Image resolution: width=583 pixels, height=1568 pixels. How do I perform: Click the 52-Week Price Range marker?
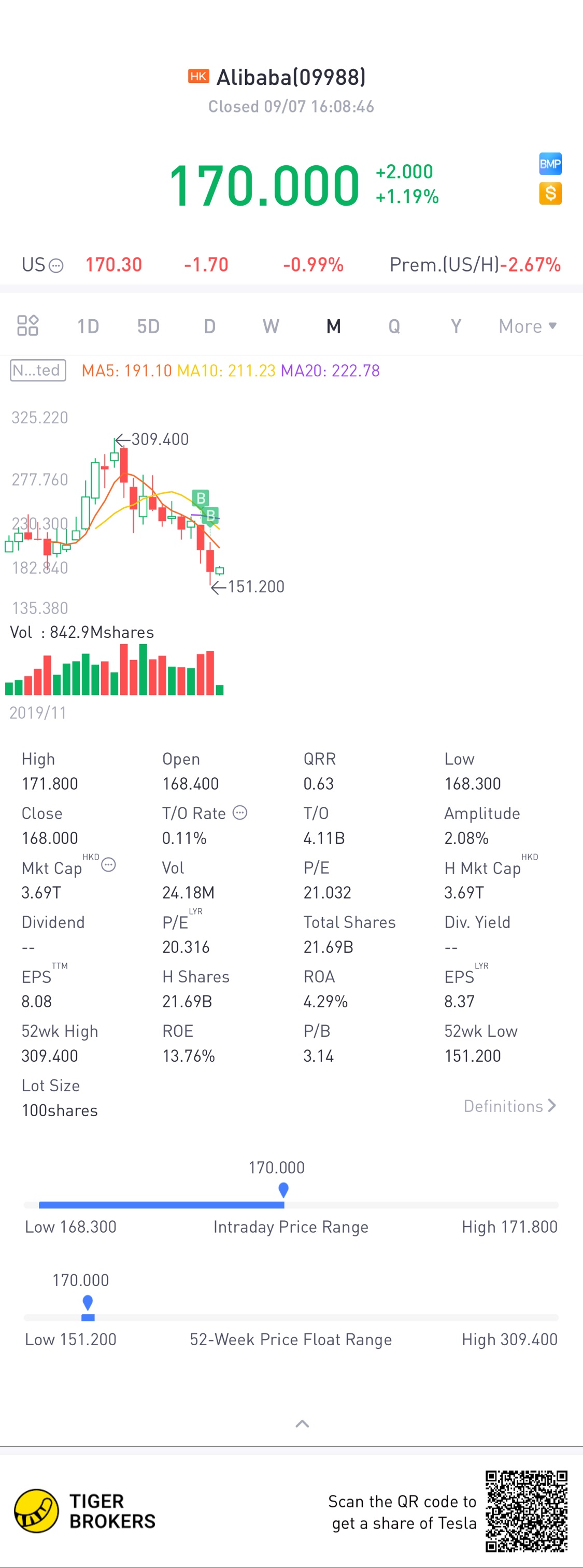pos(88,1302)
